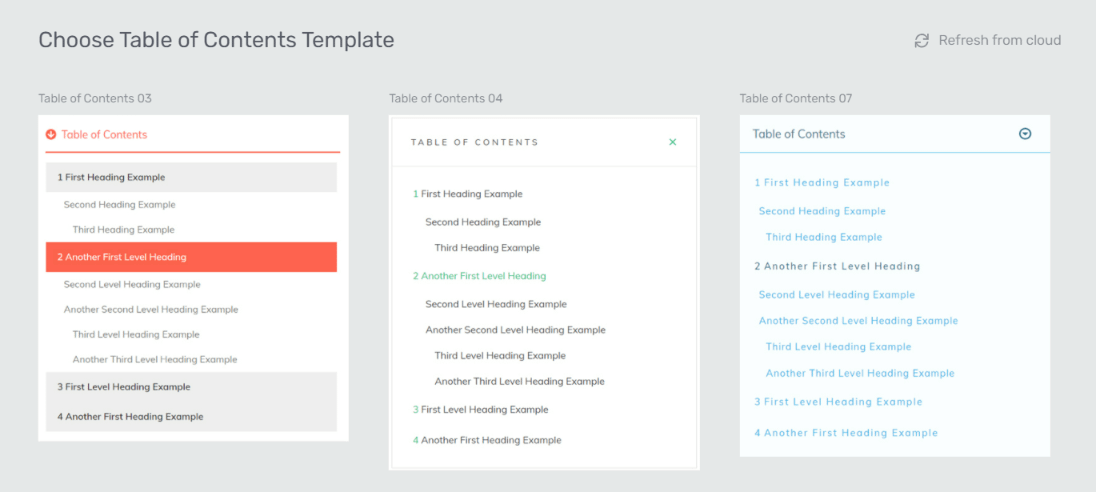Click 'Another Second Level Heading Example' in template 07
The height and width of the screenshot is (492, 1096).
(x=858, y=321)
